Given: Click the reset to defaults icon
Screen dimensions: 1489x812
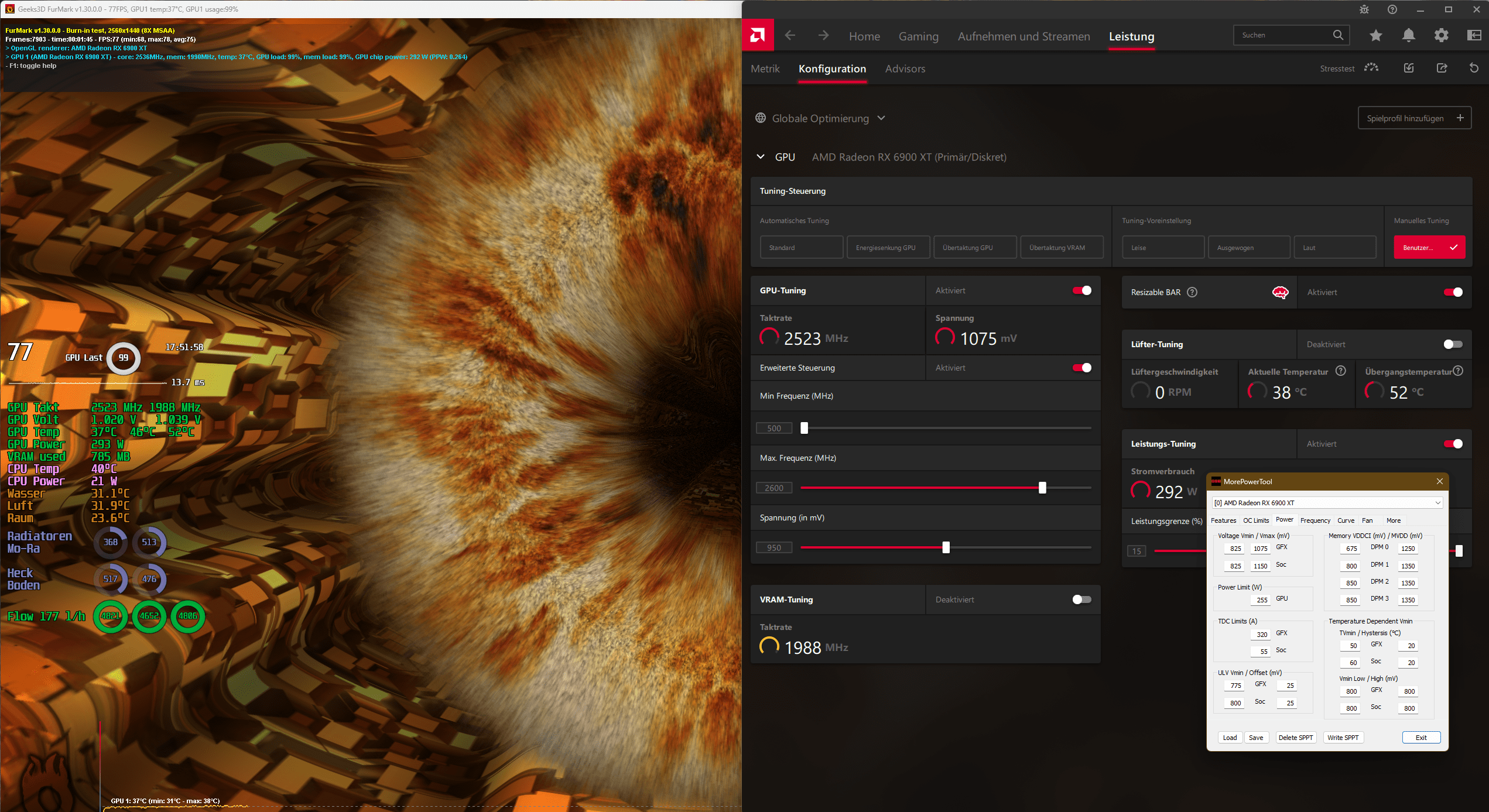Looking at the screenshot, I should (1474, 68).
